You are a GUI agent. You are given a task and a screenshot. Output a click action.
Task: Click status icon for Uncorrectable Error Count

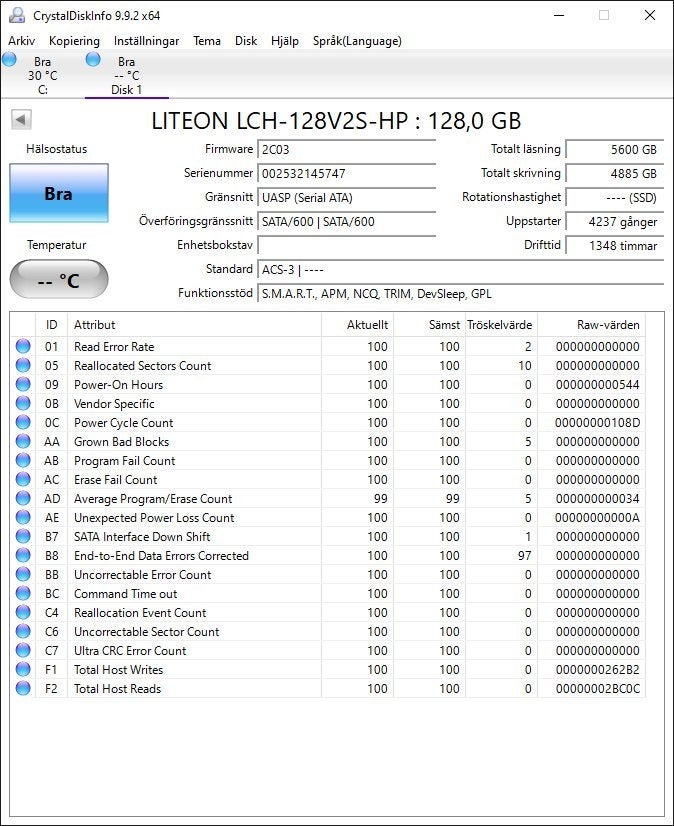click(x=23, y=574)
